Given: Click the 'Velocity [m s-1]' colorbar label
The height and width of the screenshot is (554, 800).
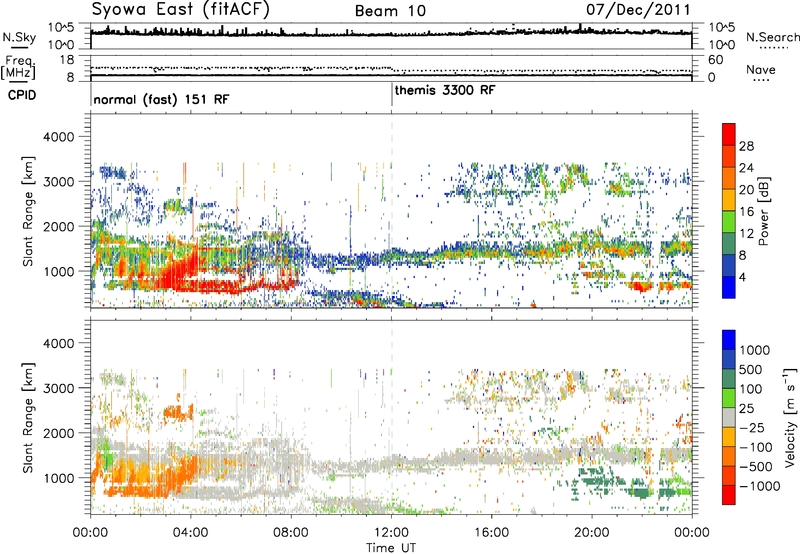Looking at the screenshot, I should click(x=790, y=417).
